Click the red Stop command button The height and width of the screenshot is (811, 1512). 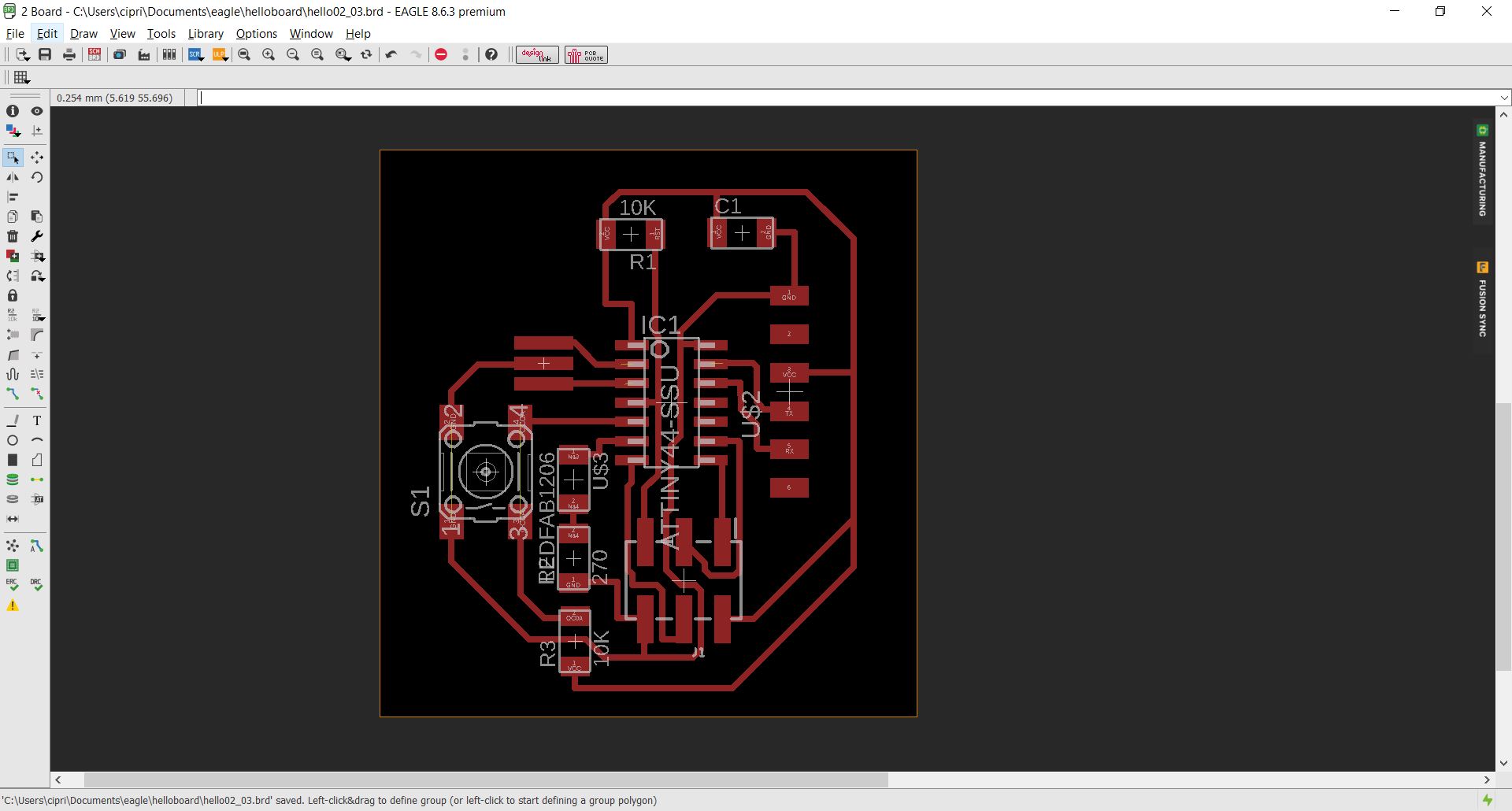pos(441,54)
